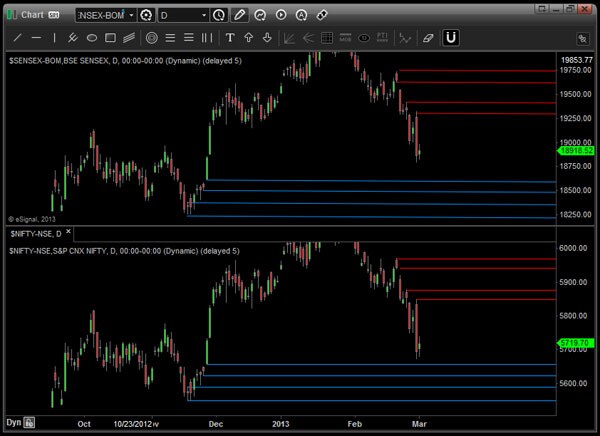Select the Andrews pitchfork tool
This screenshot has width=600, height=436.
pyautogui.click(x=73, y=38)
